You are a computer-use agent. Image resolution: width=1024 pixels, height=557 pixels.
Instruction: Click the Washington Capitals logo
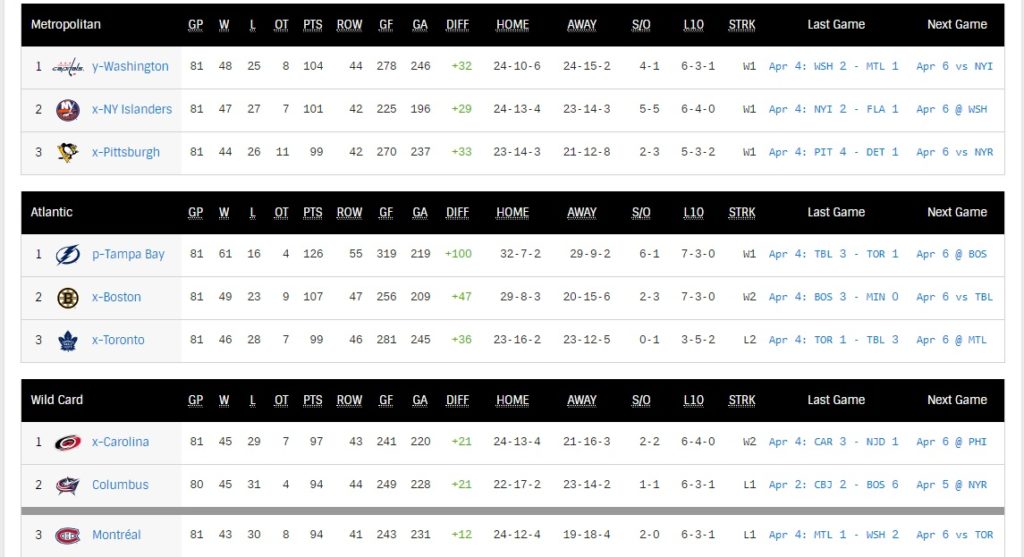point(68,67)
